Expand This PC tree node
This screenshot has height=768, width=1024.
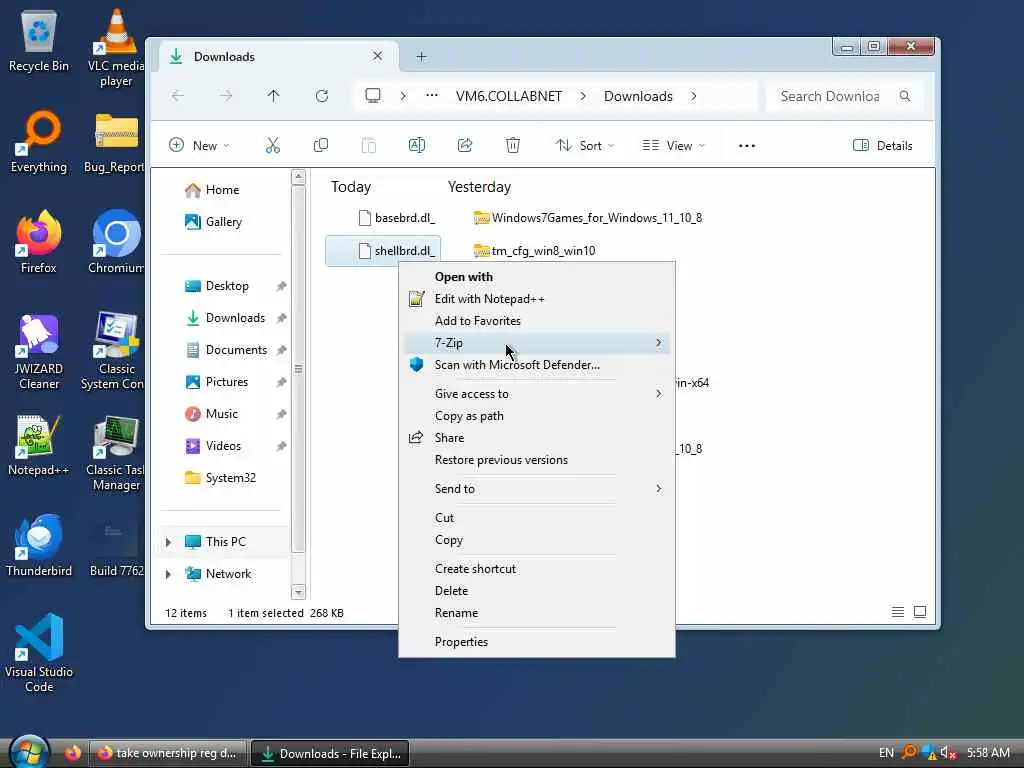(168, 542)
